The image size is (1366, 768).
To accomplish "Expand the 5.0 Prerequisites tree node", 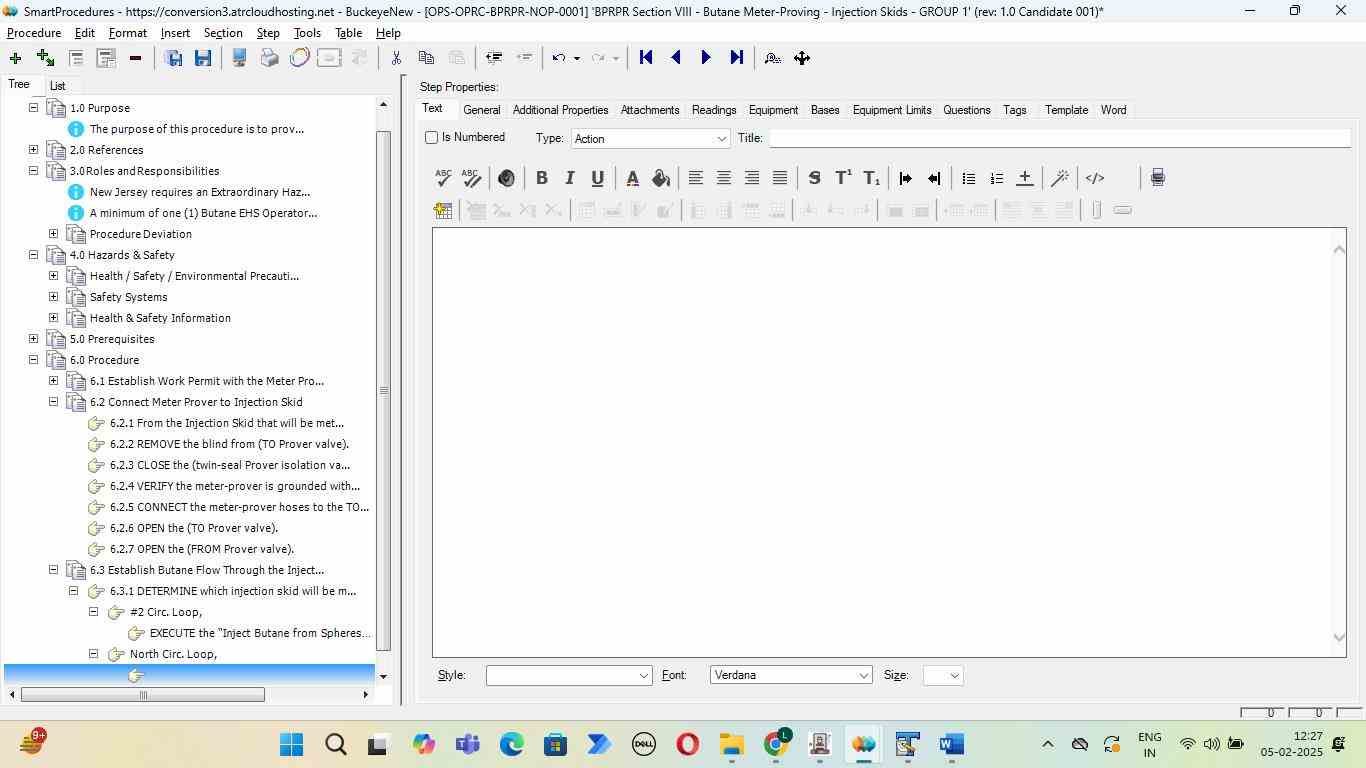I will pyautogui.click(x=33, y=339).
